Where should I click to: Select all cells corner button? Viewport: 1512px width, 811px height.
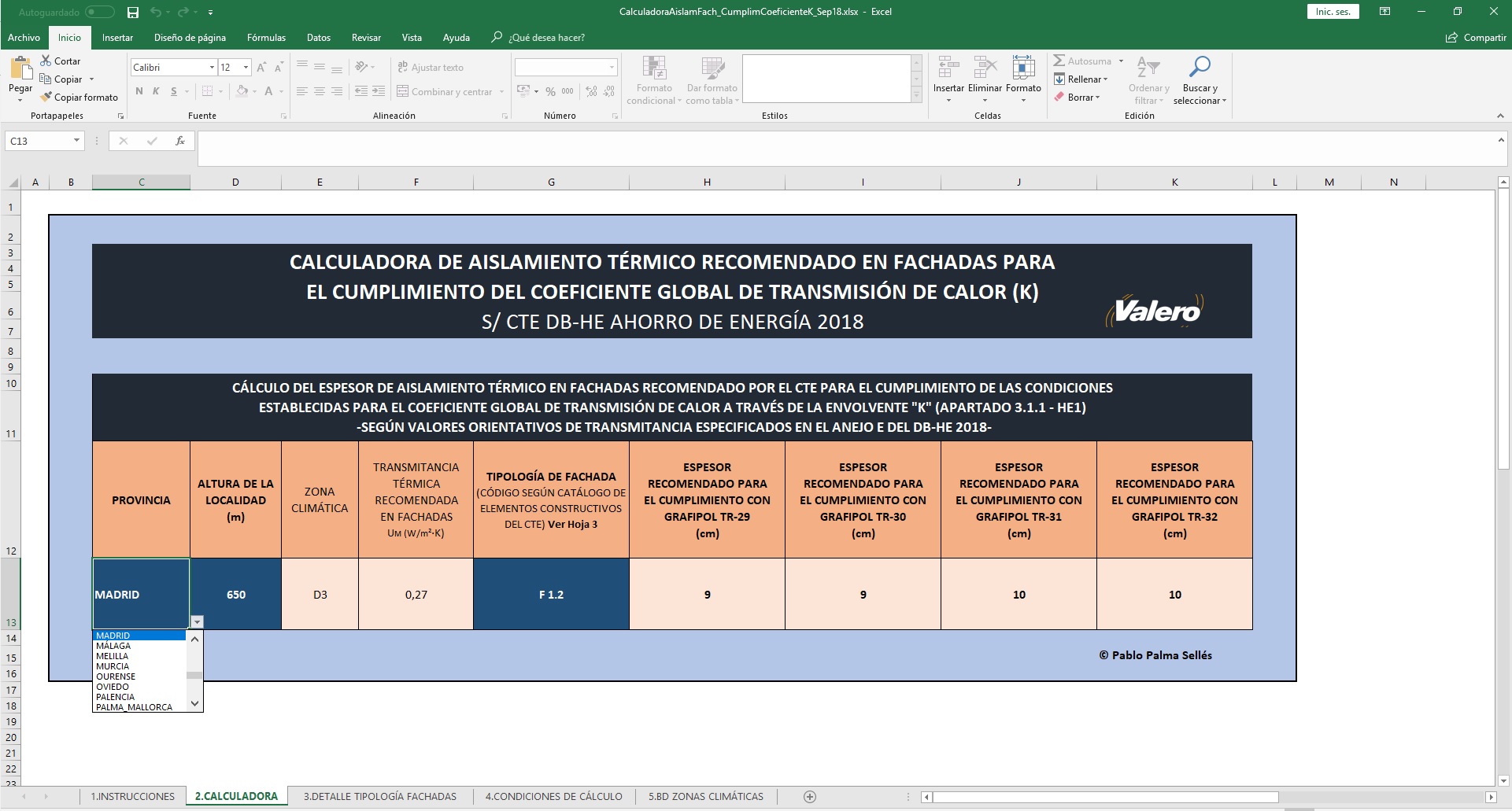(x=13, y=182)
